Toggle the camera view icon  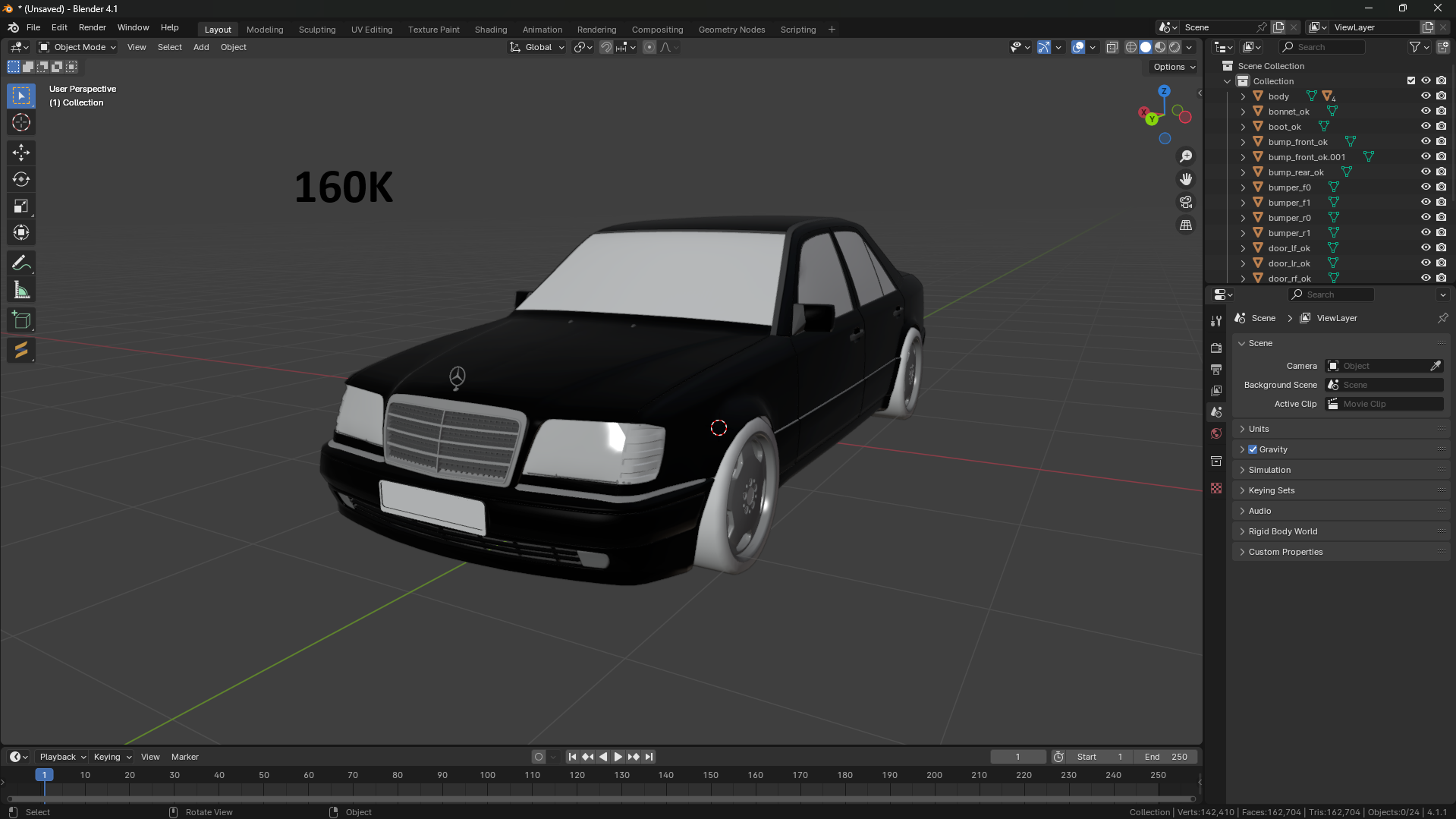(1185, 202)
